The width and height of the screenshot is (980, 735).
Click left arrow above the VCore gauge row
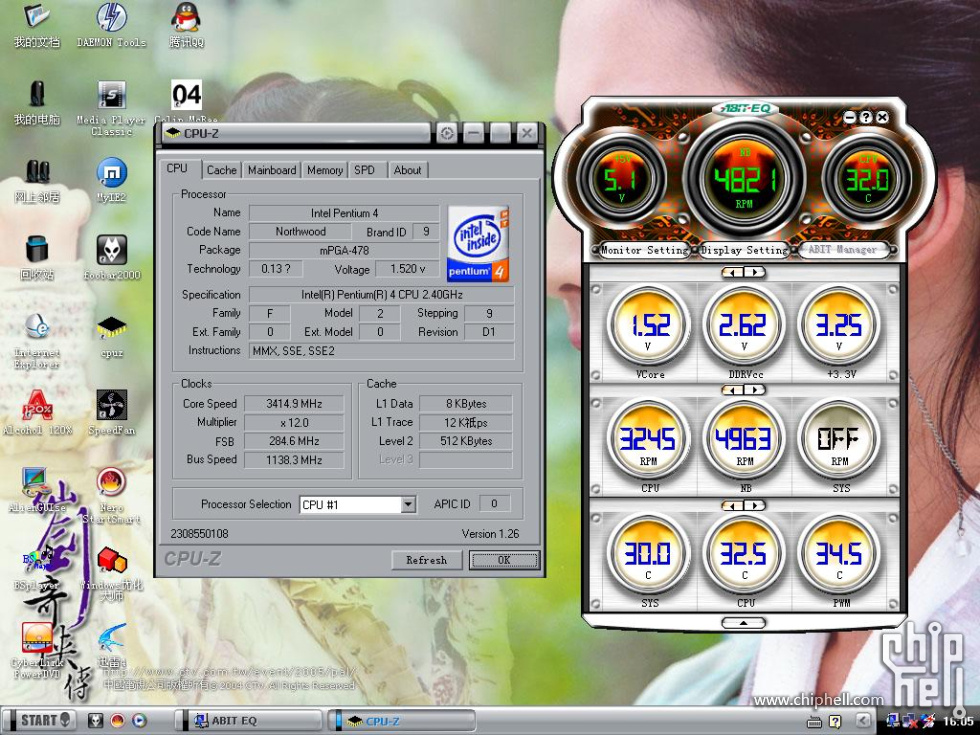[x=732, y=272]
